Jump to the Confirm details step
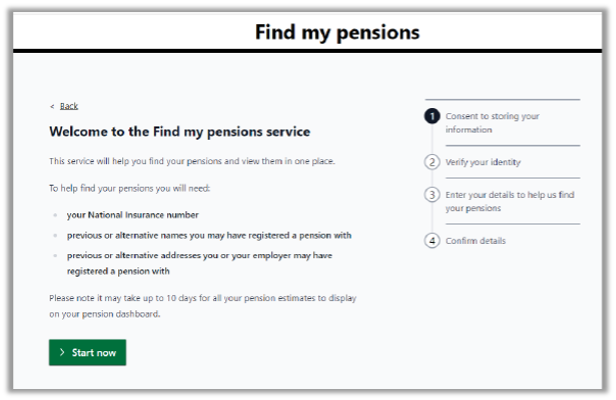The height and width of the screenshot is (400, 616). pyautogui.click(x=476, y=241)
